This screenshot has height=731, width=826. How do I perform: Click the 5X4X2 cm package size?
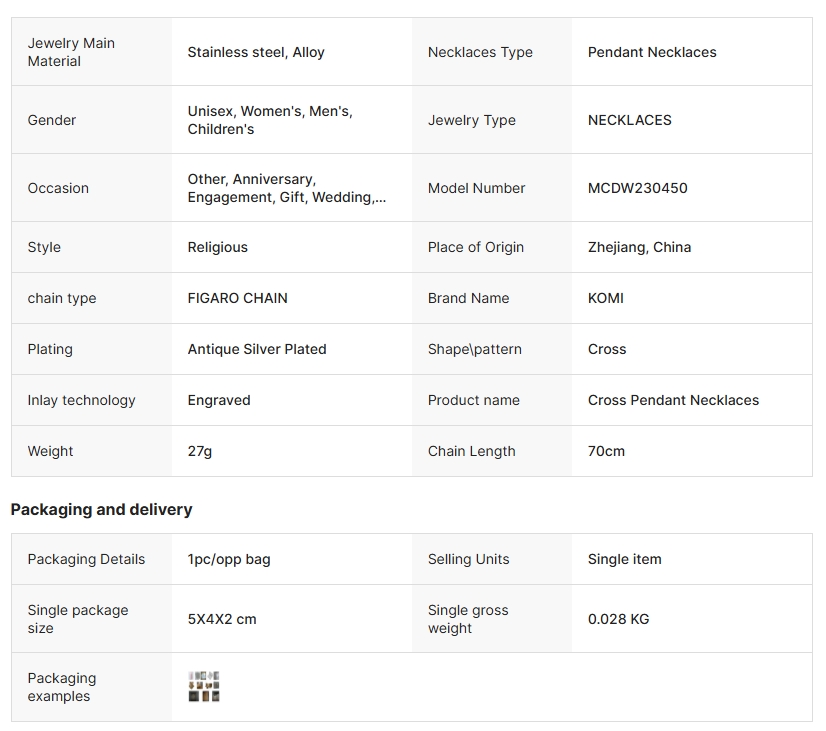222,619
